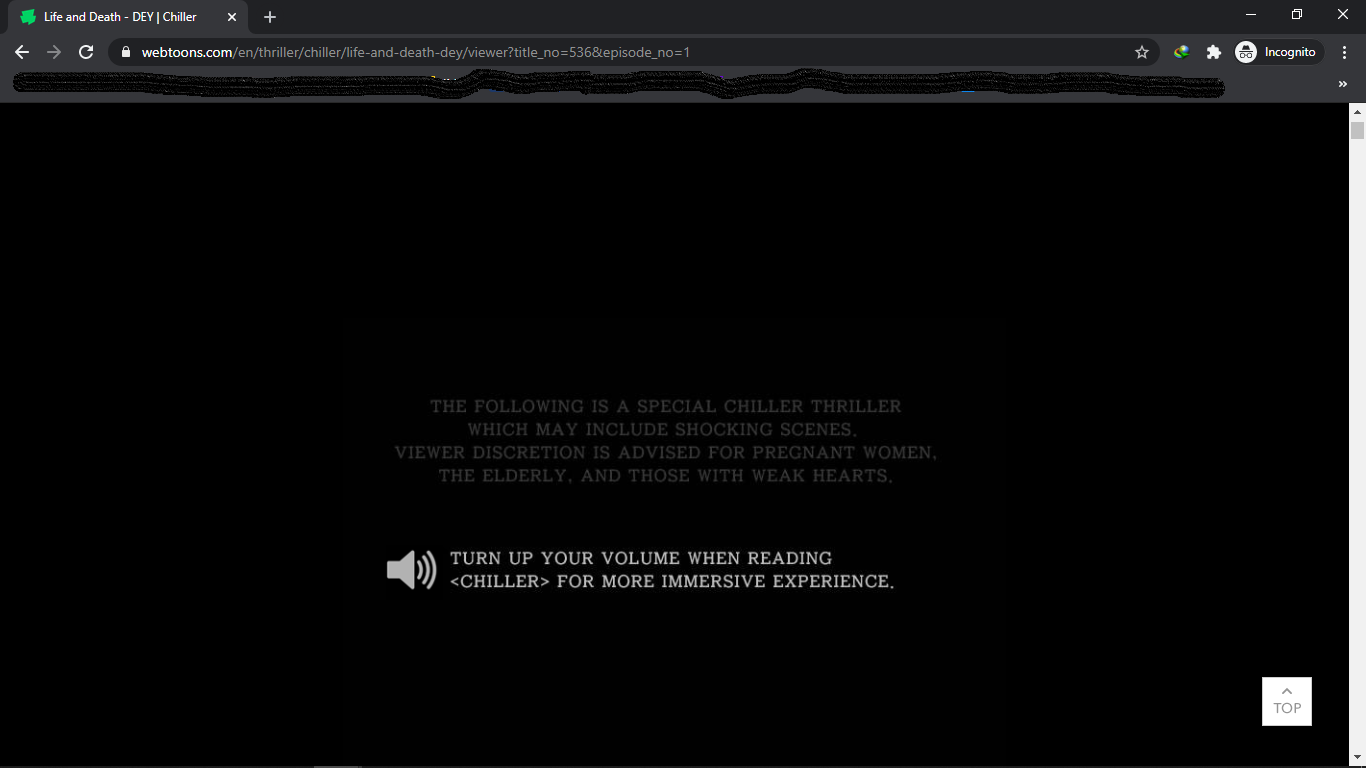Expand hidden bookmarks with double chevron

(1343, 85)
